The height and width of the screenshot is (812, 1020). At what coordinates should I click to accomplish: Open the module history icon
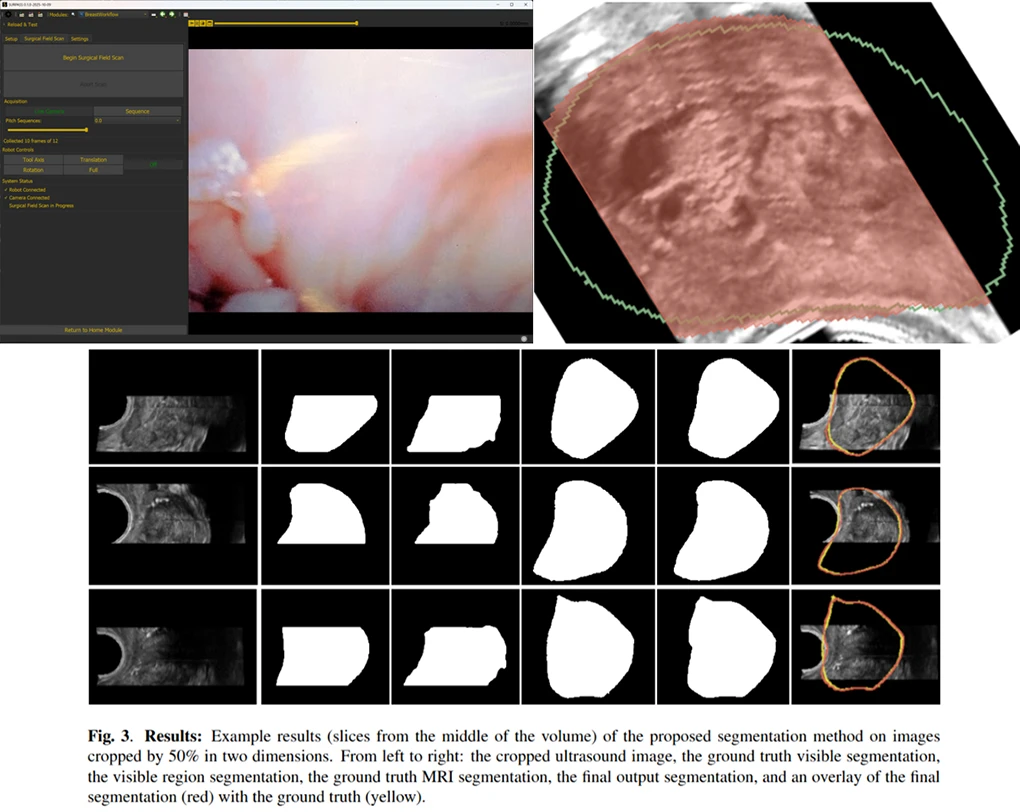point(154,14)
